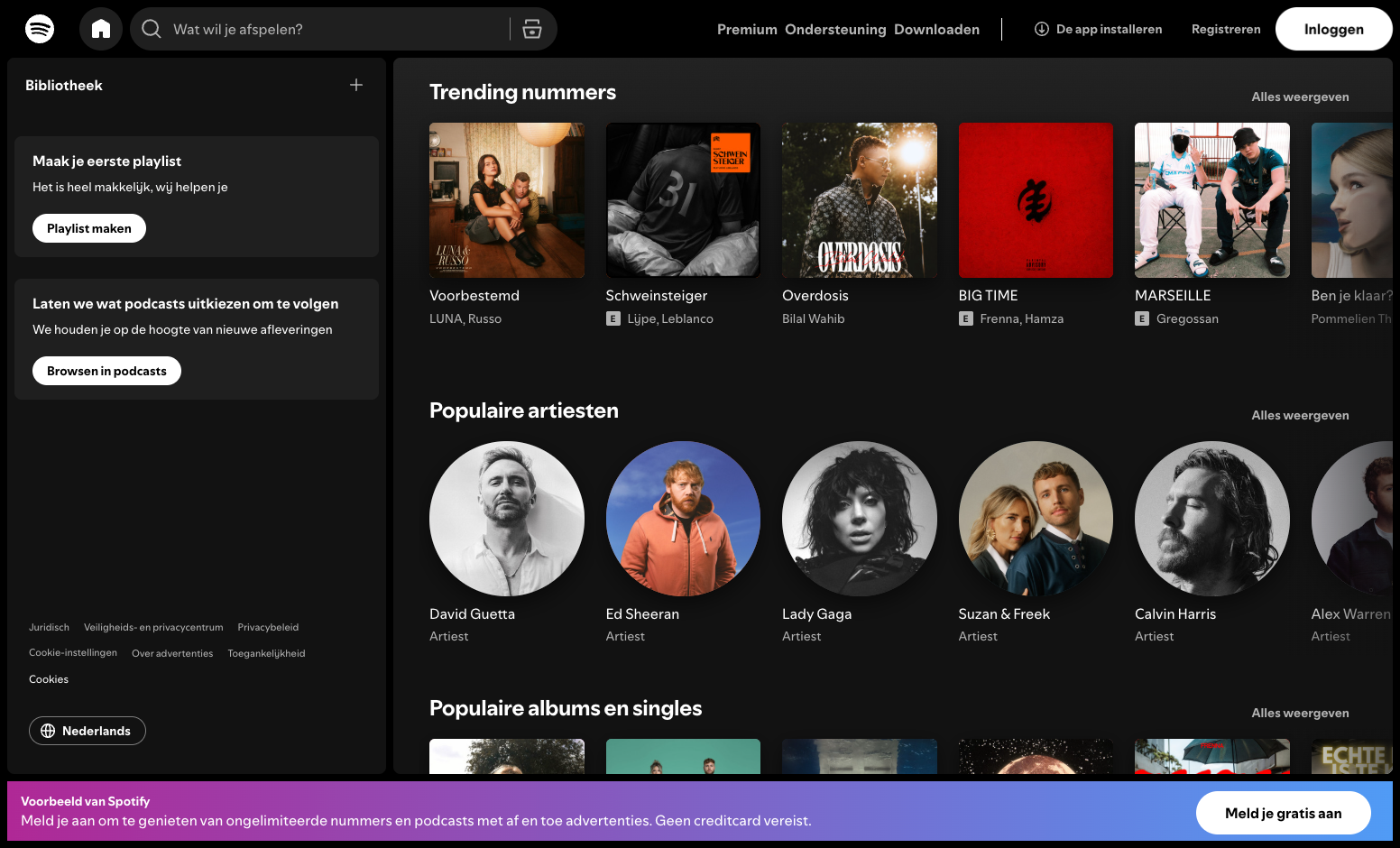
Task: Open Alex Warren artist photo
Action: click(x=1352, y=519)
